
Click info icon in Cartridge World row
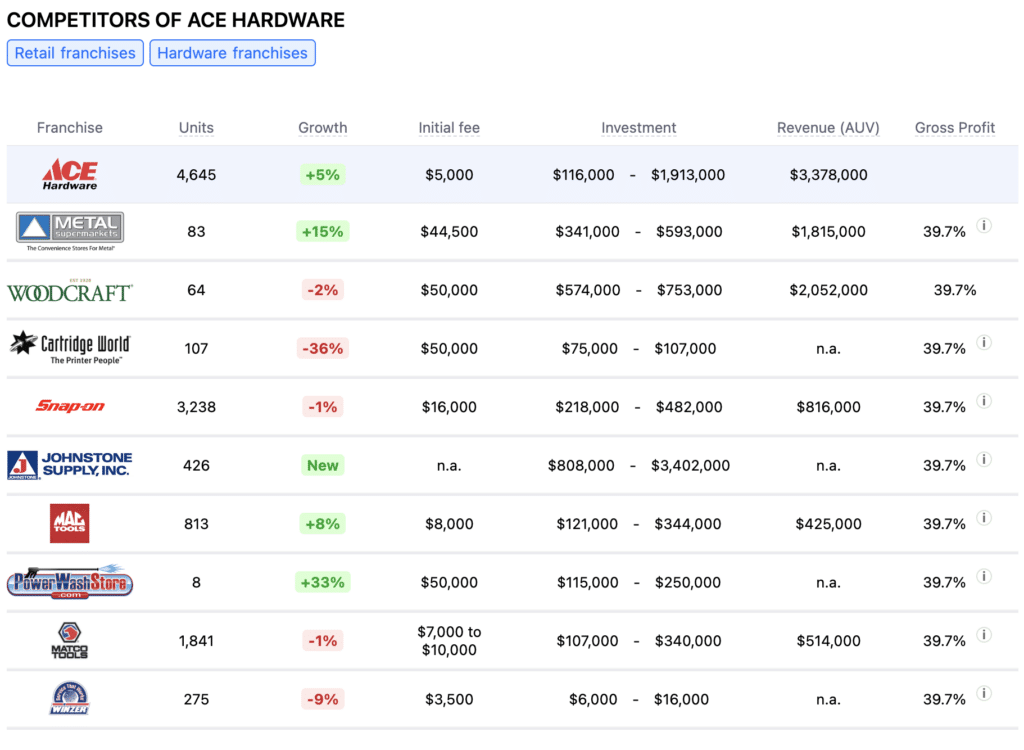984,342
